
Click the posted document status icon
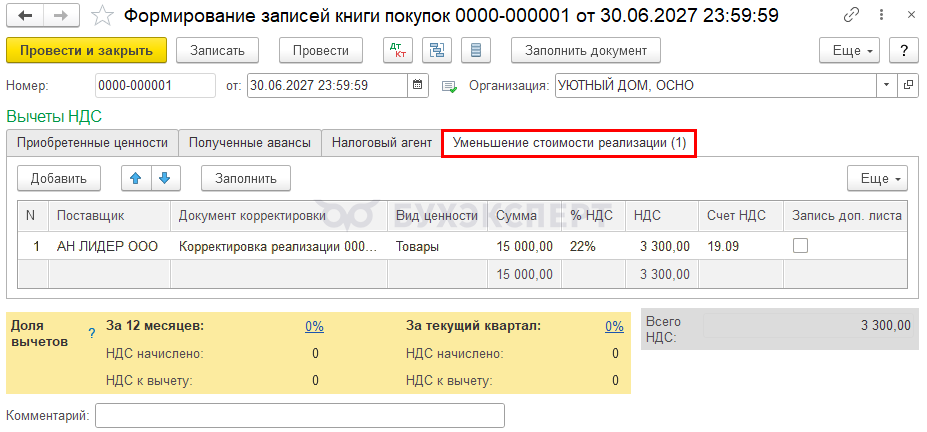click(x=449, y=86)
